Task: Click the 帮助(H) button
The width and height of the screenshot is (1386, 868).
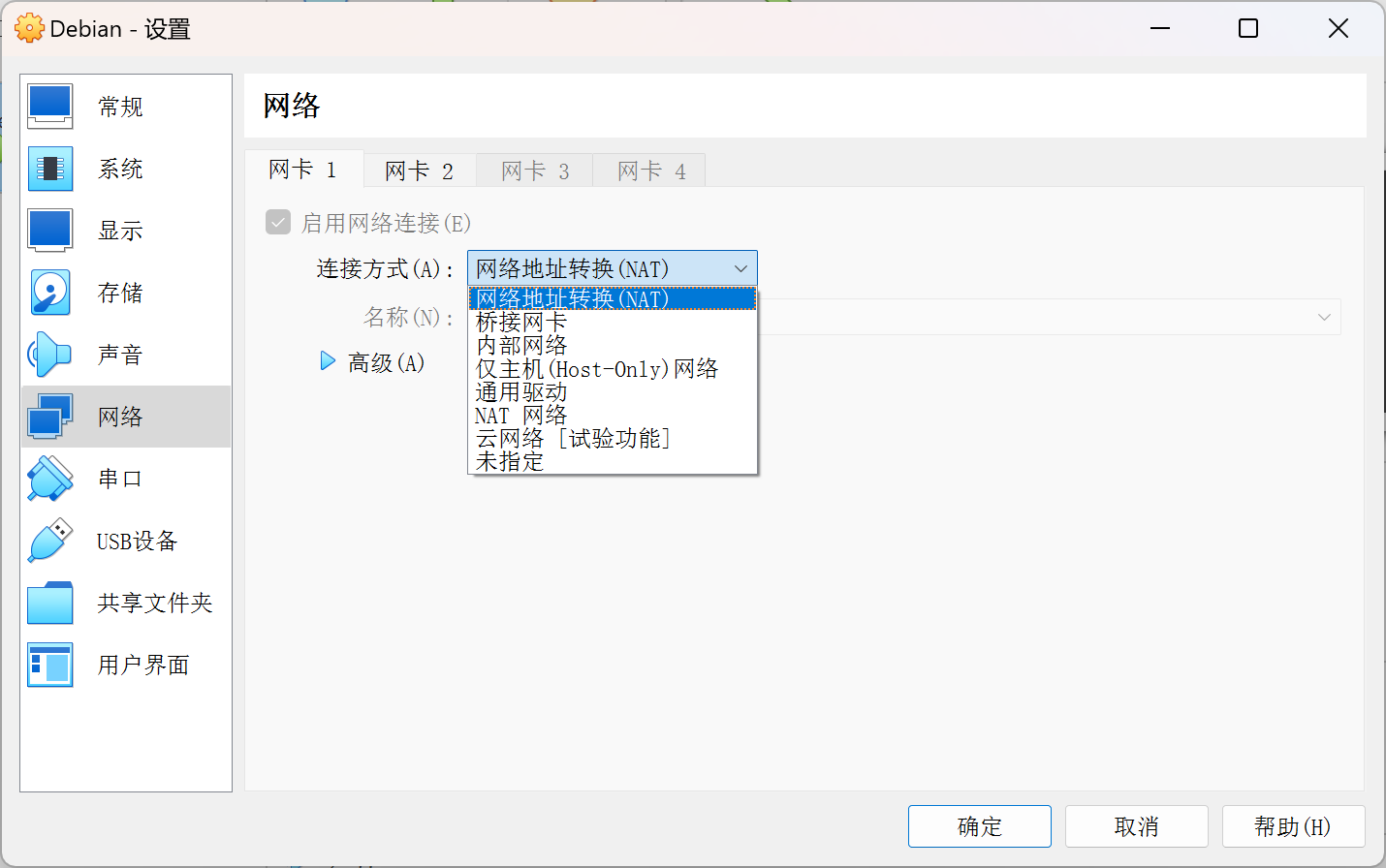Action: [x=1294, y=826]
